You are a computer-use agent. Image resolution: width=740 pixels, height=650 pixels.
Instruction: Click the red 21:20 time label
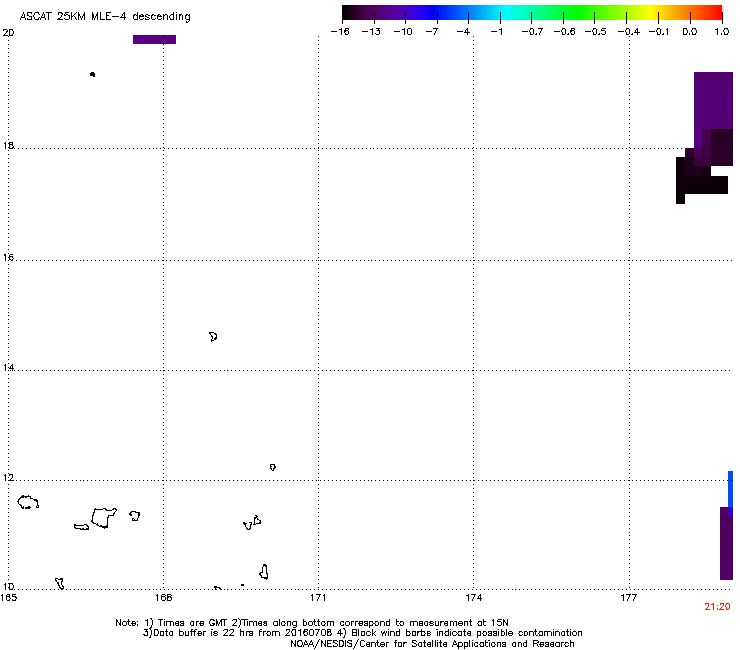pos(717,607)
